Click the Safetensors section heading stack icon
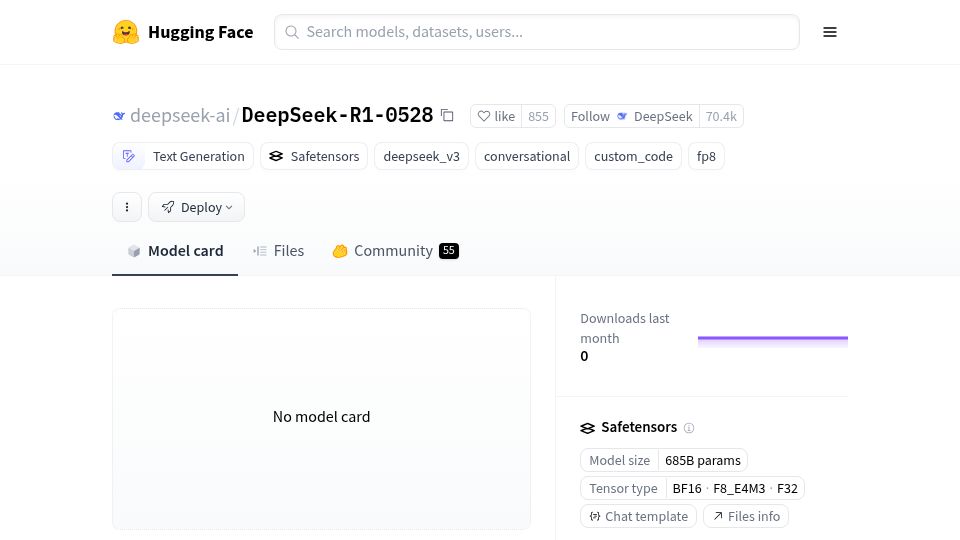 click(x=587, y=428)
